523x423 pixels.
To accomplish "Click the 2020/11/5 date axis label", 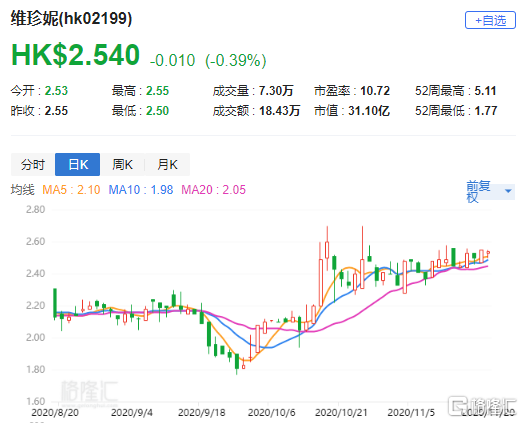I will pyautogui.click(x=411, y=413).
